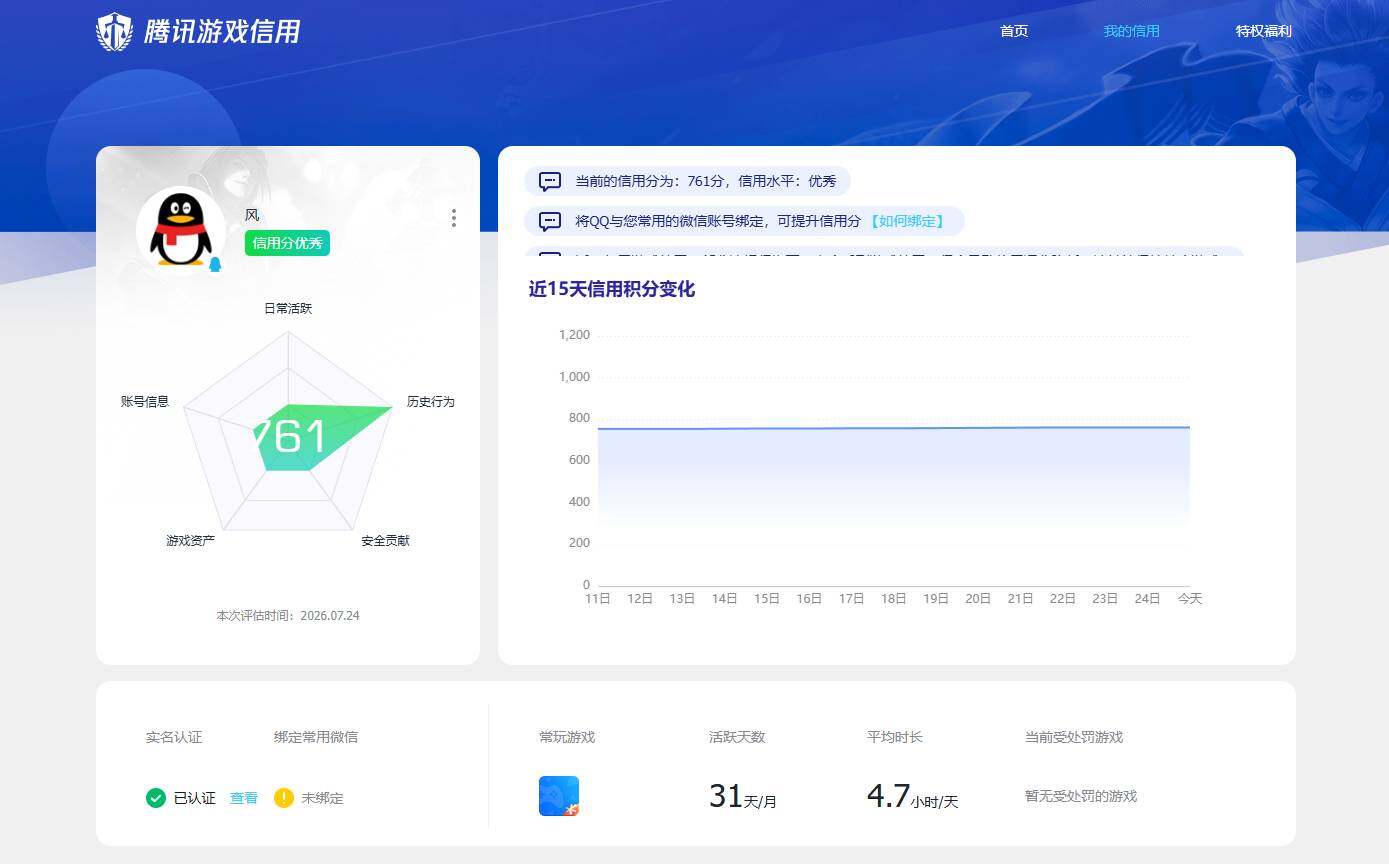Click the 11日 label on chart axis

597,598
